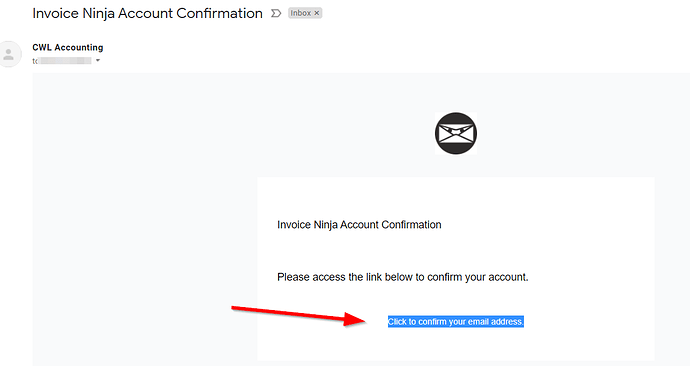The height and width of the screenshot is (366, 690).
Task: Click the word 'Accounting' in the sender name
Action: tap(79, 47)
